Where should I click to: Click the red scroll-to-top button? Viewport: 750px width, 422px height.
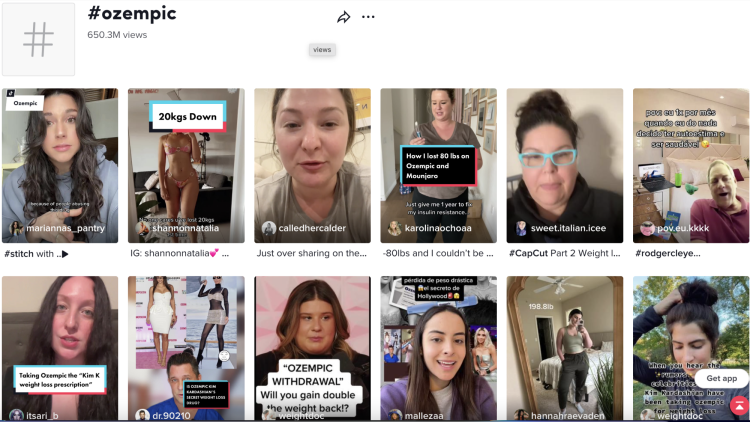pos(739,406)
